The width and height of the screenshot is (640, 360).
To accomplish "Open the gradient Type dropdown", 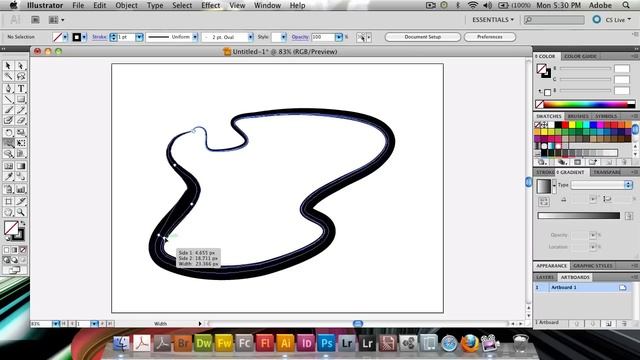I will tap(628, 185).
